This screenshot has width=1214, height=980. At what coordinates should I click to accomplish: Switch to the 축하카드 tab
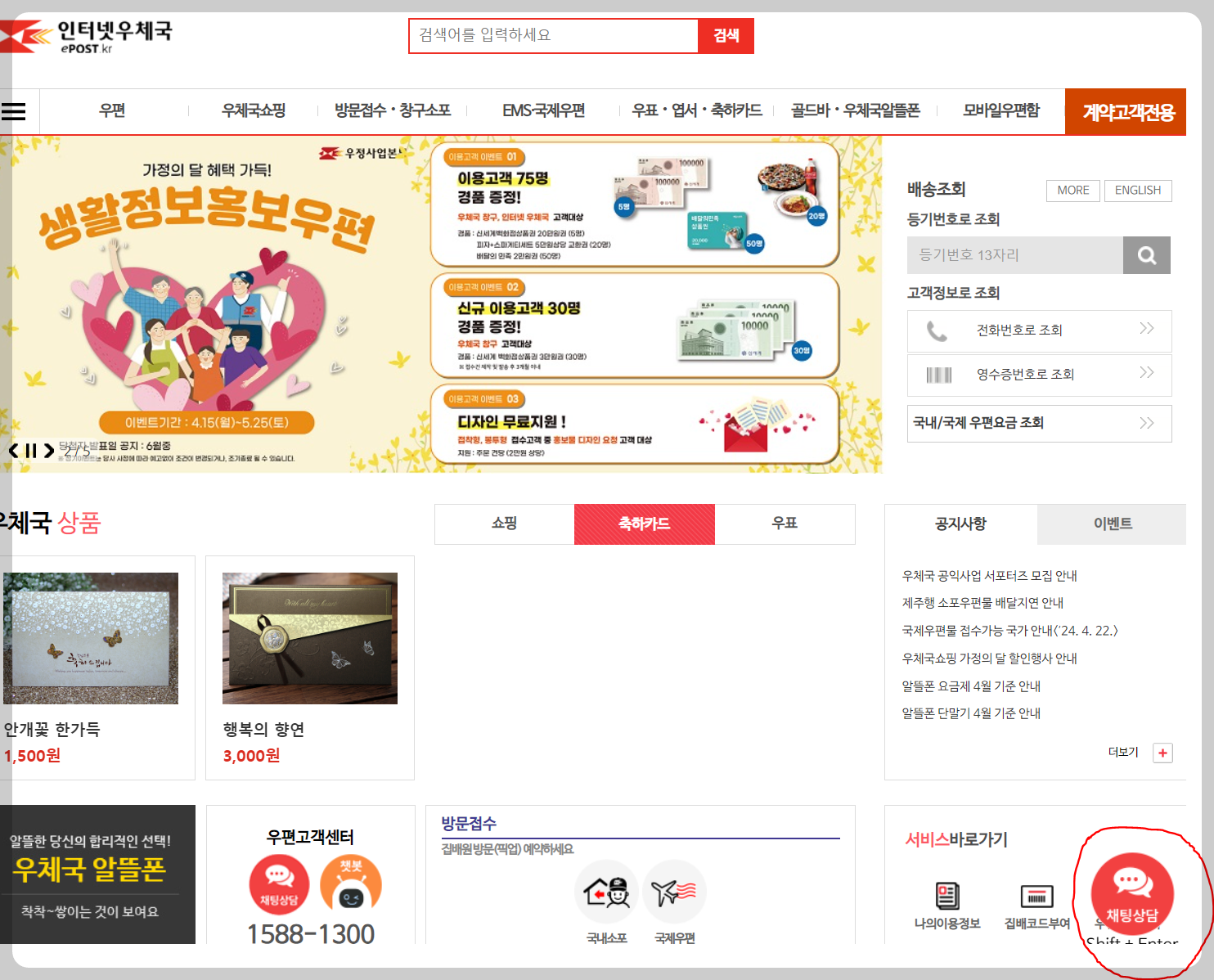[x=644, y=524]
